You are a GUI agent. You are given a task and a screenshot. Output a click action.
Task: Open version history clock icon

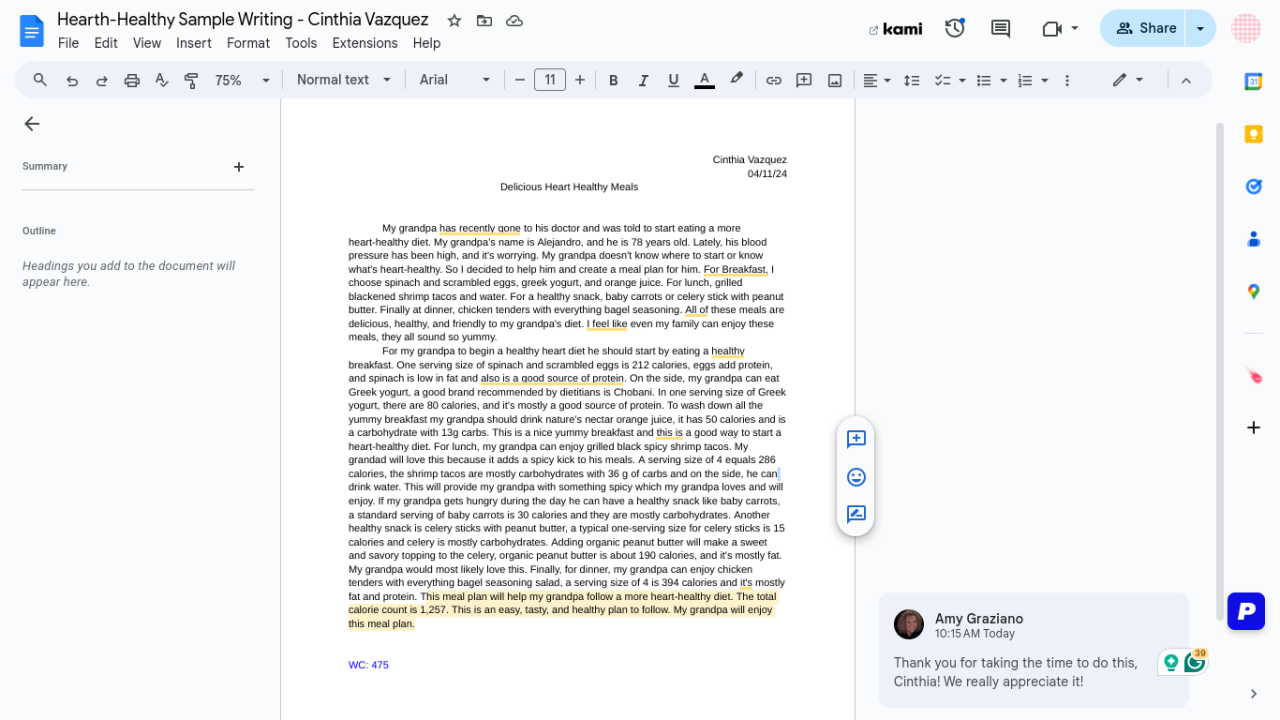coord(955,28)
